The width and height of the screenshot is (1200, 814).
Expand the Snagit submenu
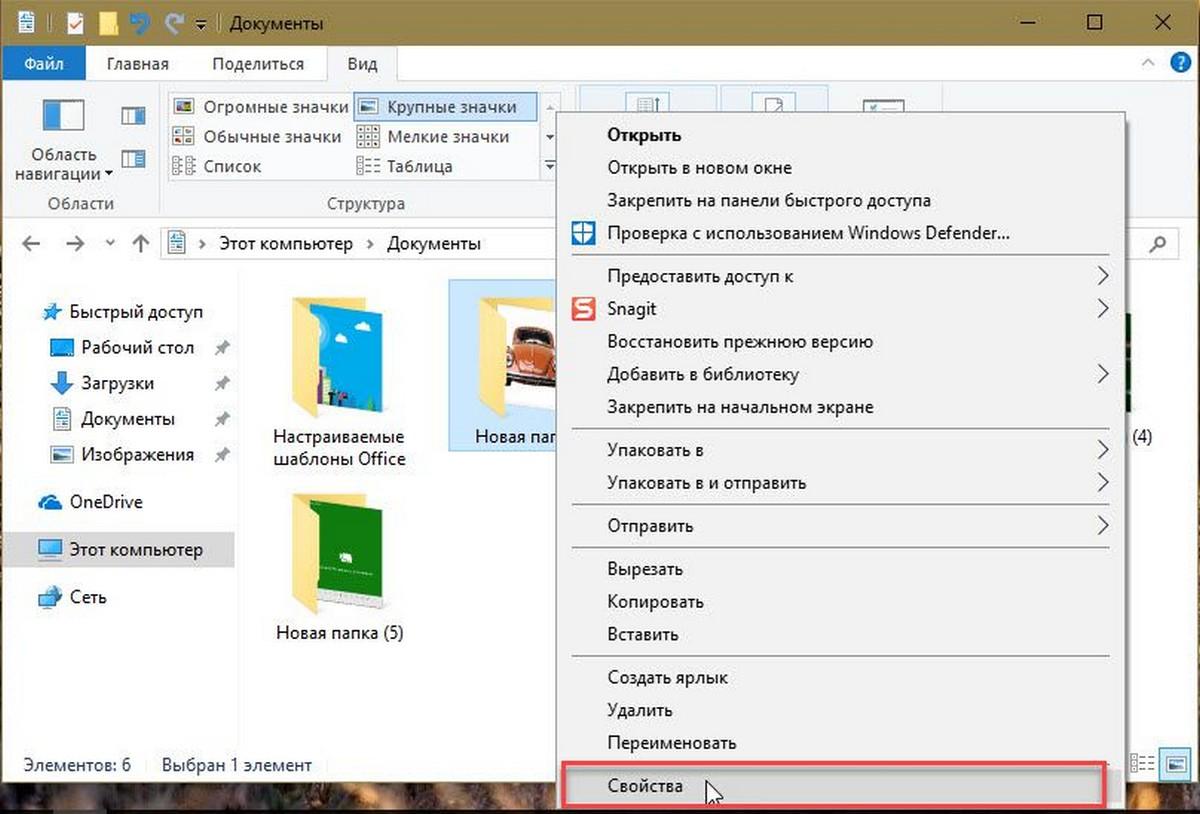840,308
